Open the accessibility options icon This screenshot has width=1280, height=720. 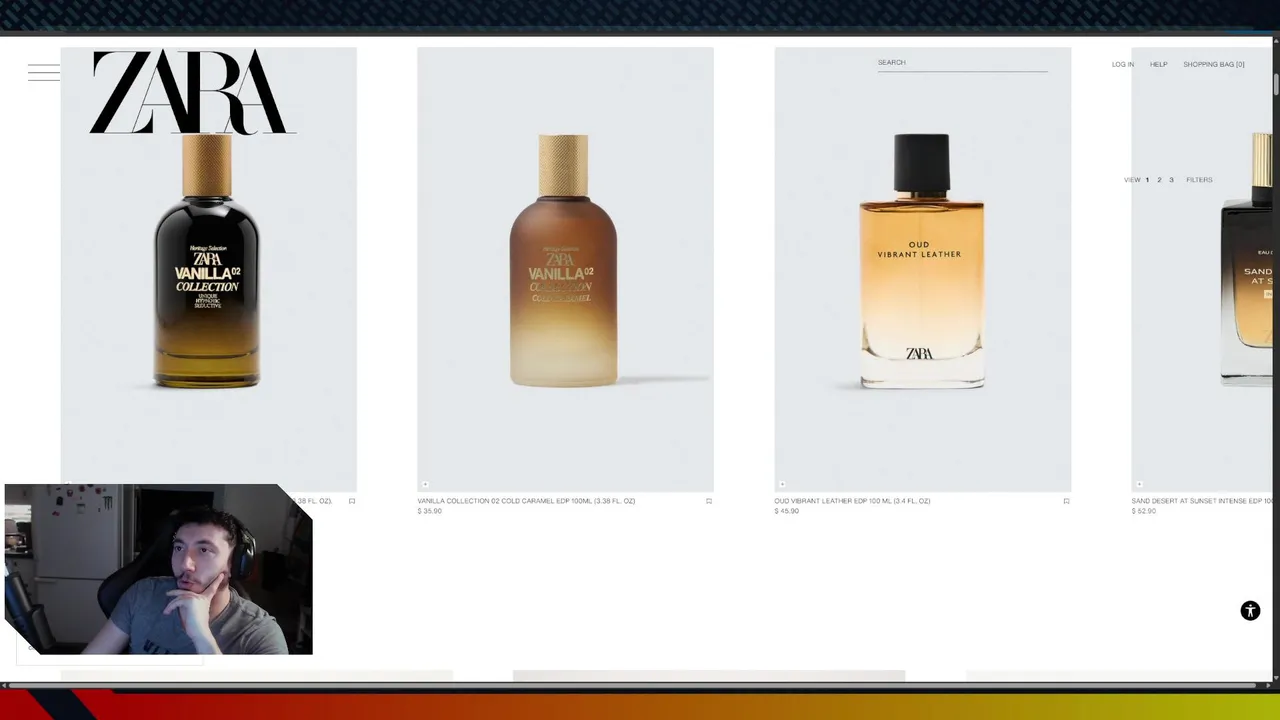[1250, 611]
